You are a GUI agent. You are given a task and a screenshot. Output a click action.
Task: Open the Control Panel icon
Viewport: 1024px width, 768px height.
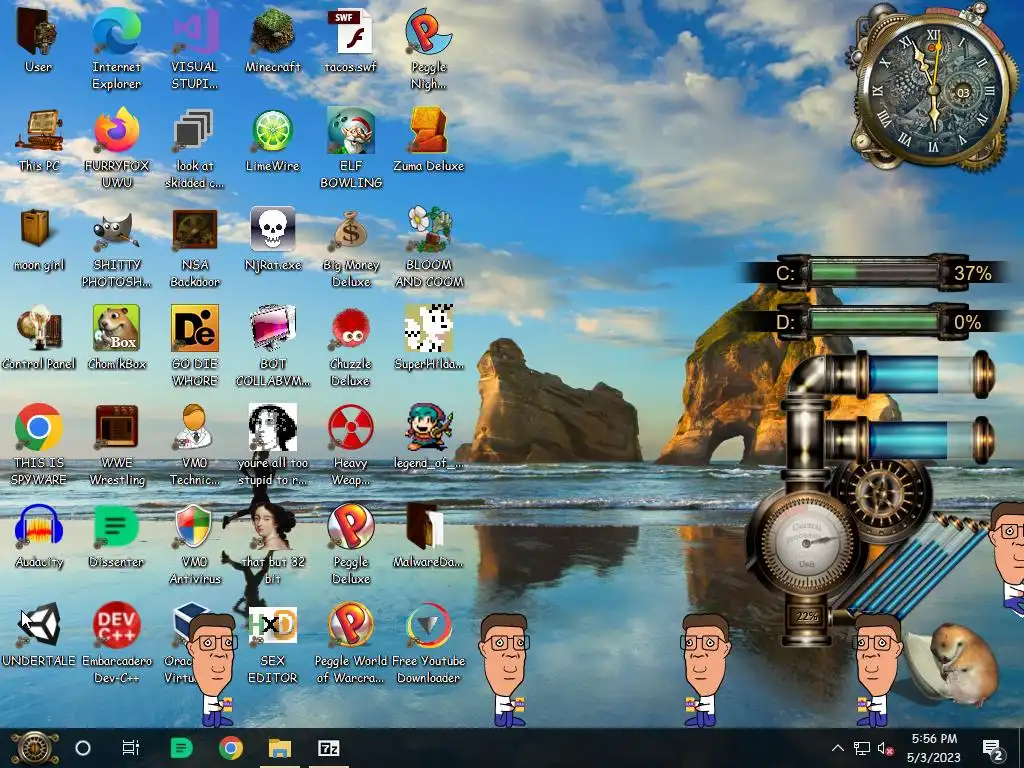click(38, 336)
